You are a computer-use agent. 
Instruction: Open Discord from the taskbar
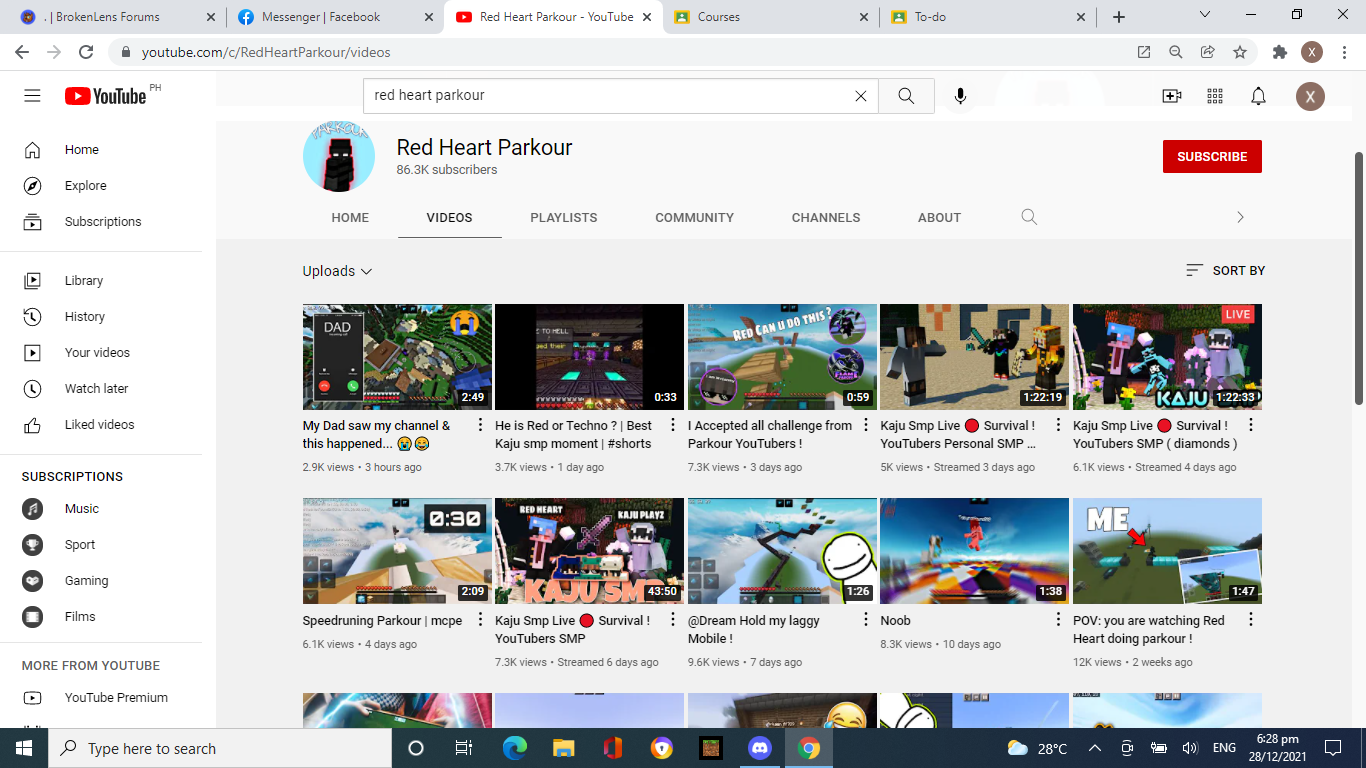[x=760, y=748]
